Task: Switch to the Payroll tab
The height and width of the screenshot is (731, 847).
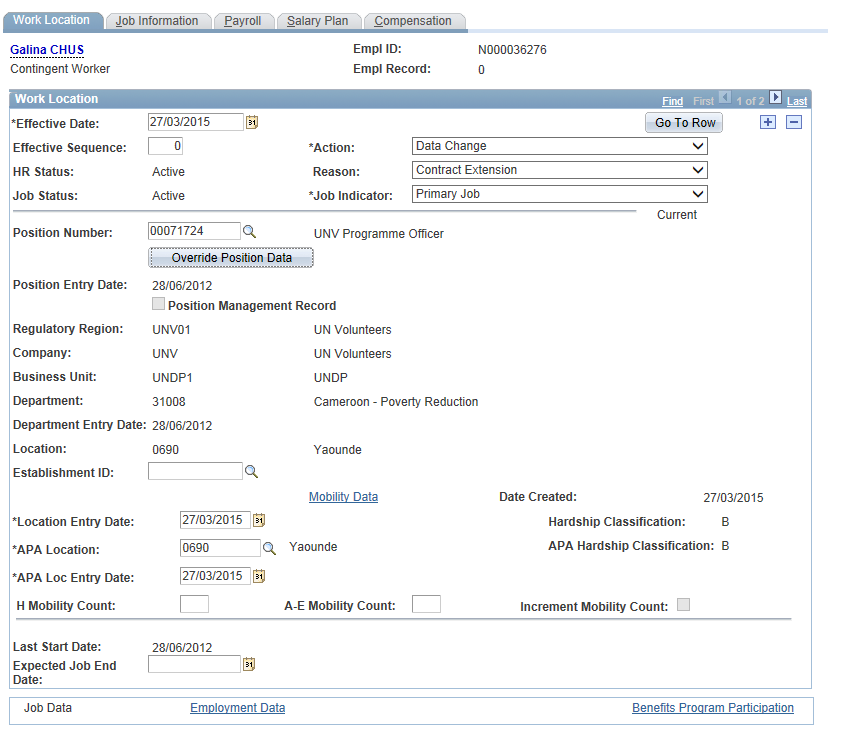Action: (243, 21)
